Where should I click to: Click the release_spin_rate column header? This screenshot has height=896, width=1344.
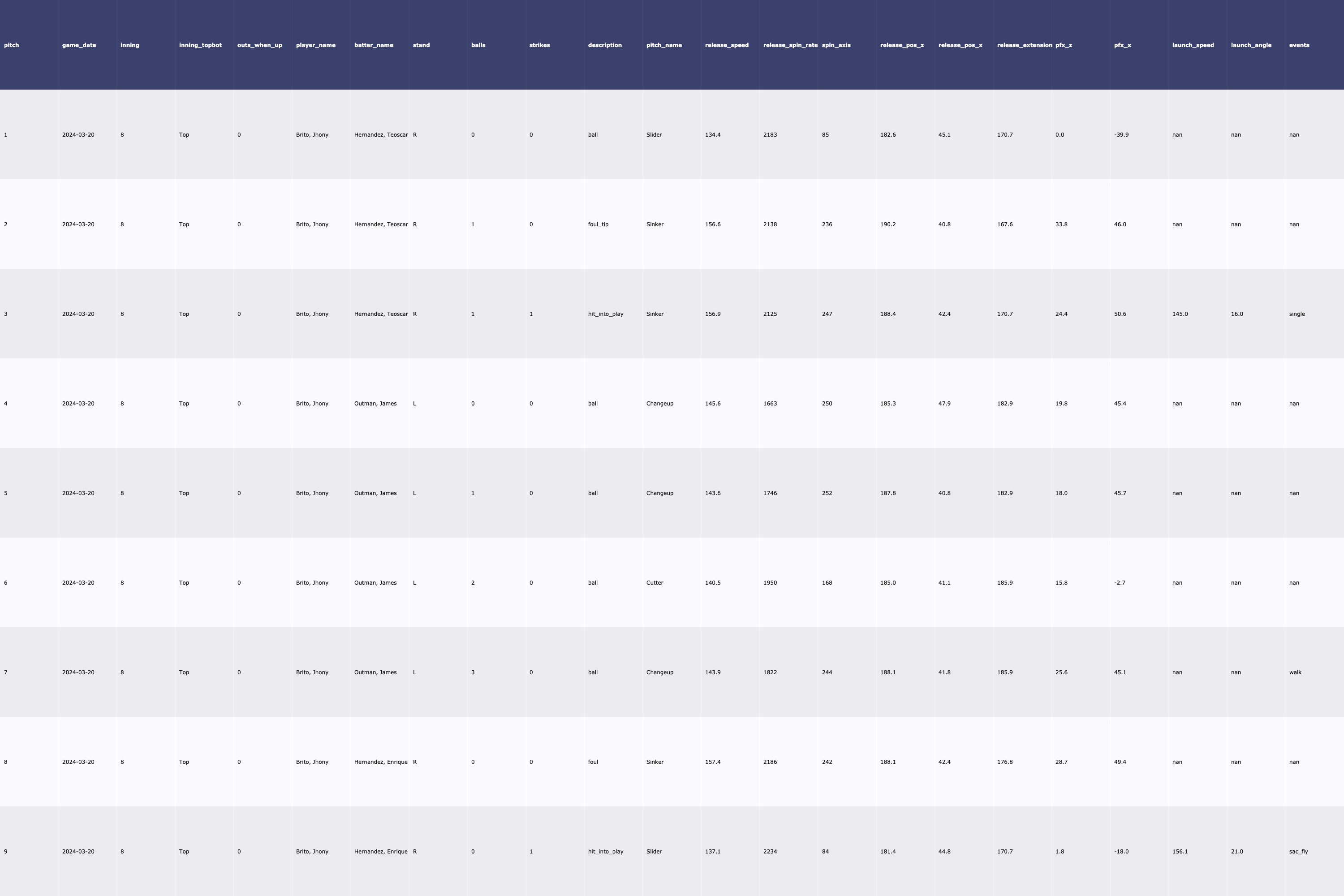click(790, 45)
